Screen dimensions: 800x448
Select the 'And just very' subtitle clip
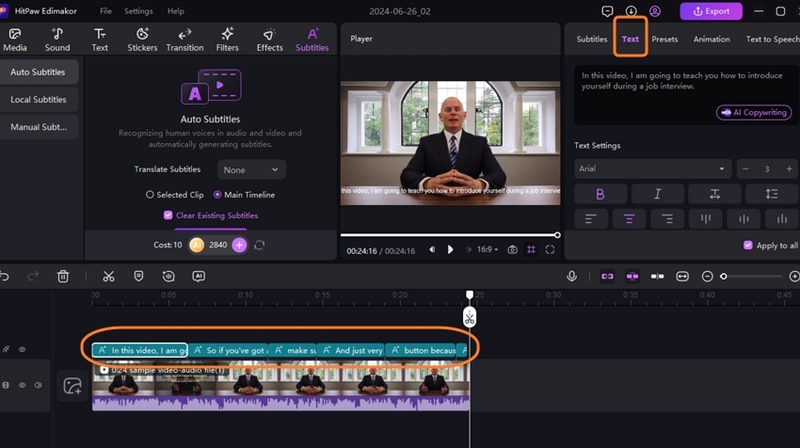(x=351, y=350)
